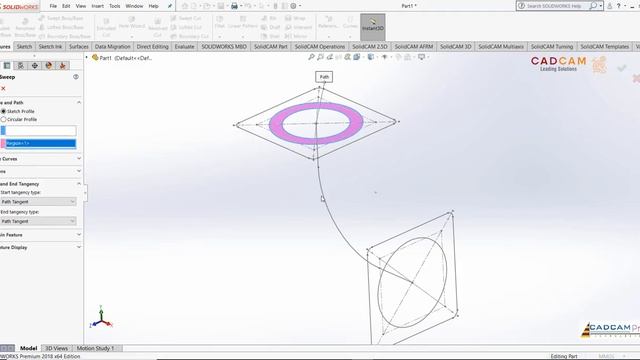Expand the Guide Curves section
Viewport: 640px width, 360px height.
(79, 158)
